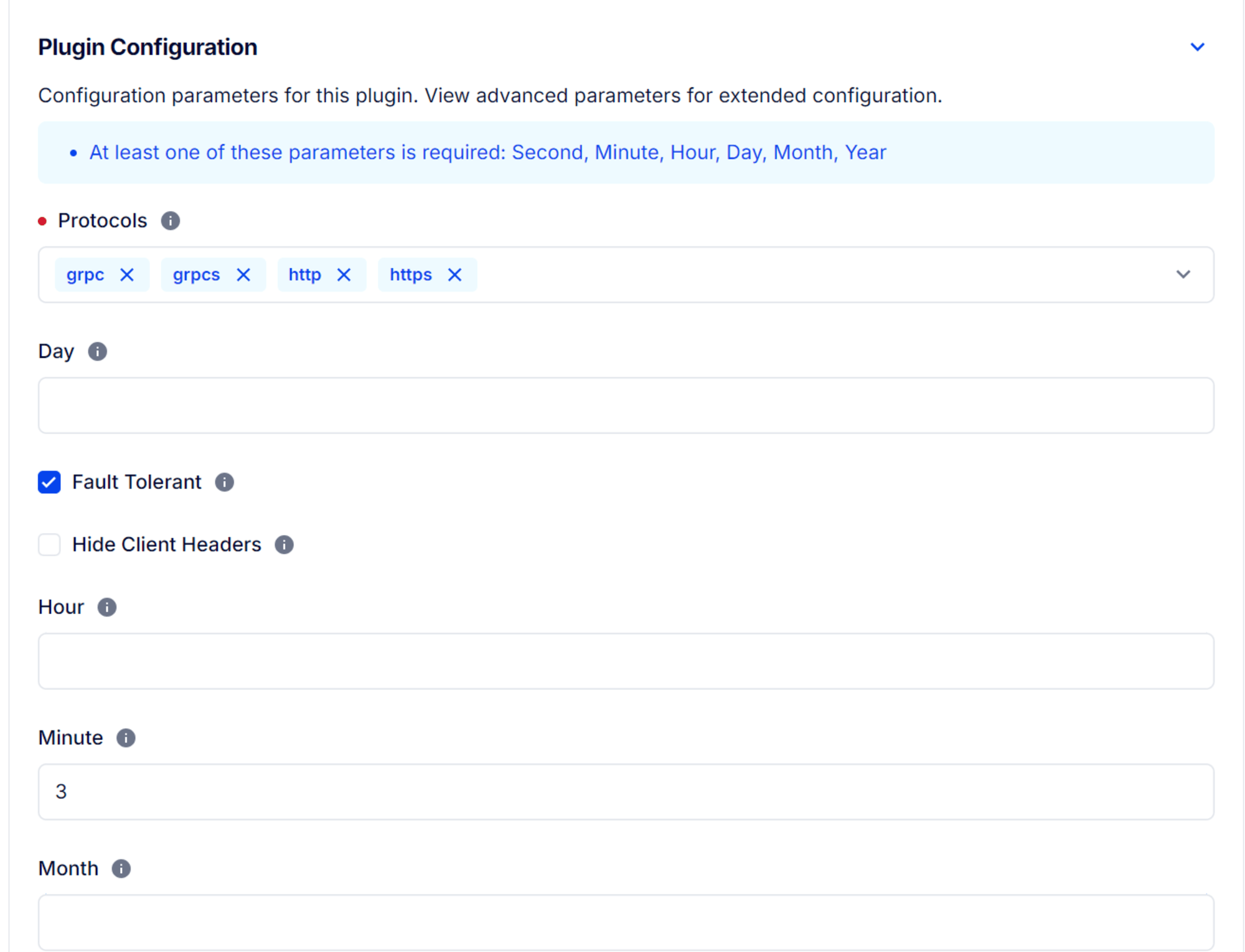Disable the Fault Tolerant checkbox
The image size is (1245, 952).
(48, 482)
